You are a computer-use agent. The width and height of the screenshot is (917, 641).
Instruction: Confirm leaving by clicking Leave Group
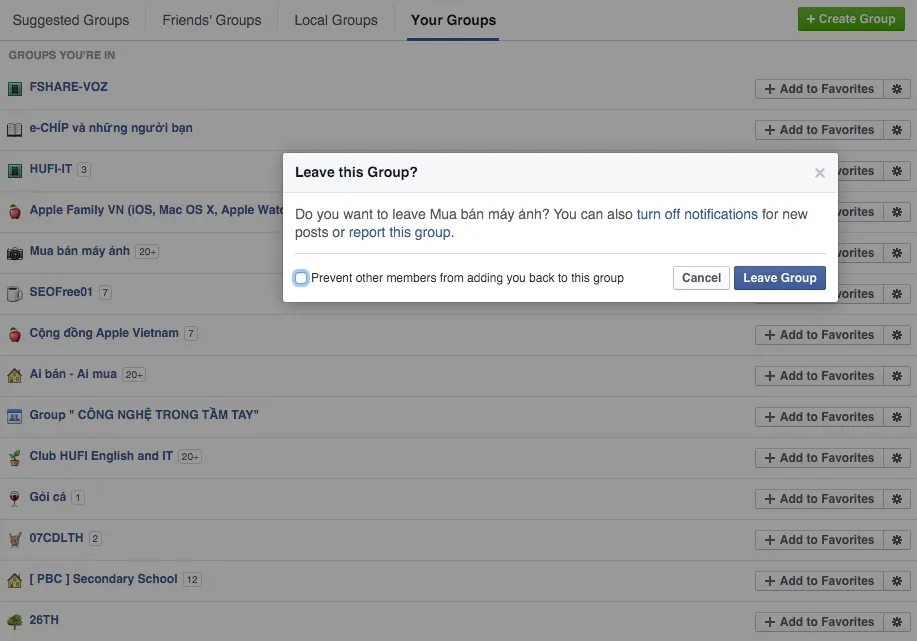(779, 277)
